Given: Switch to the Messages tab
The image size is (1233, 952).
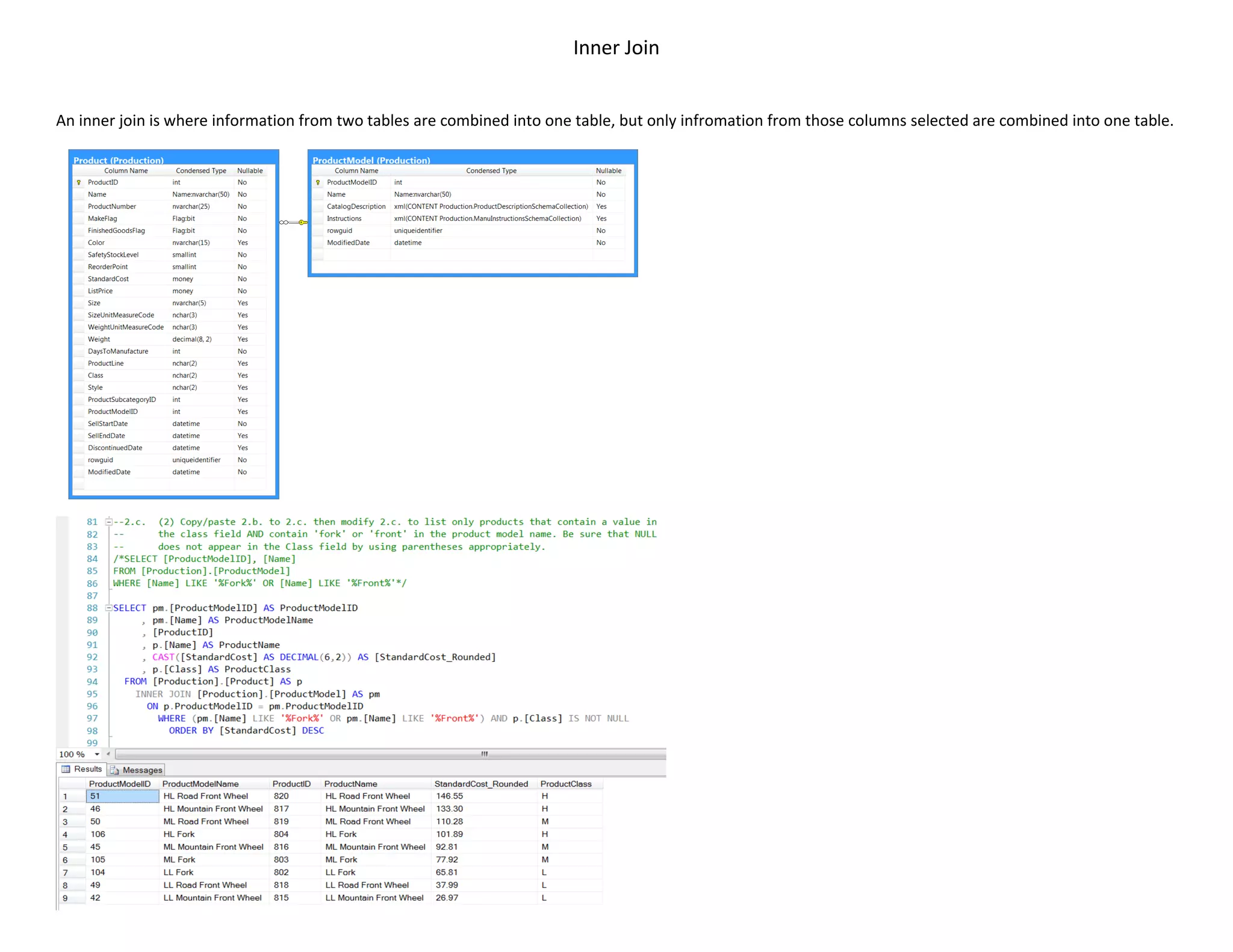Looking at the screenshot, I should coord(142,770).
